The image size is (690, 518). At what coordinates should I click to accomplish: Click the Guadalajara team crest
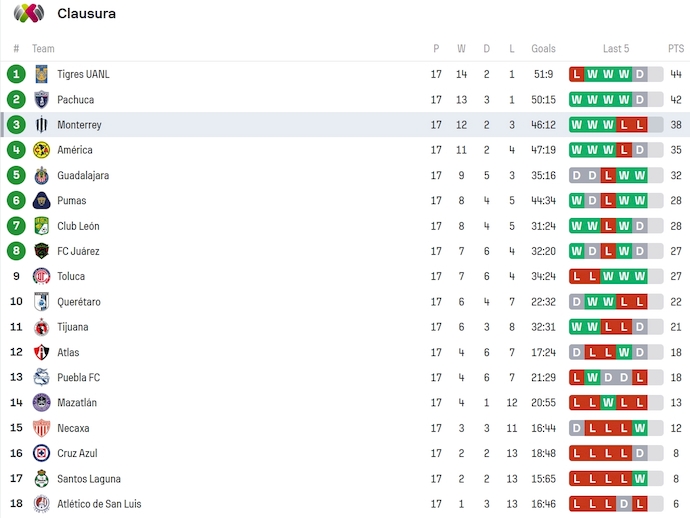41,175
